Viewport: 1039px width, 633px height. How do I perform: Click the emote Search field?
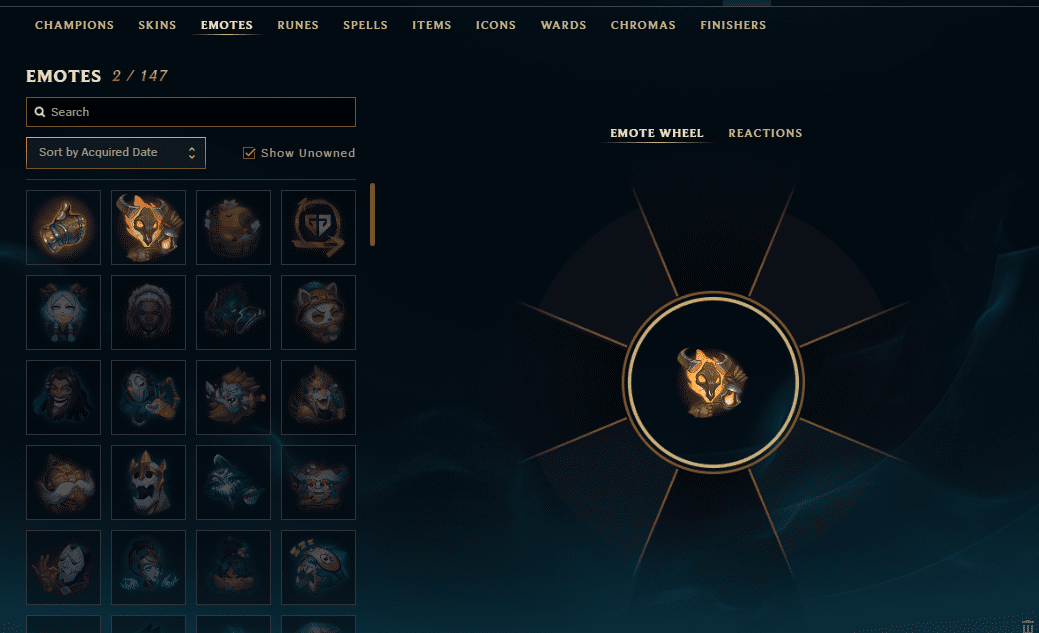pos(191,112)
